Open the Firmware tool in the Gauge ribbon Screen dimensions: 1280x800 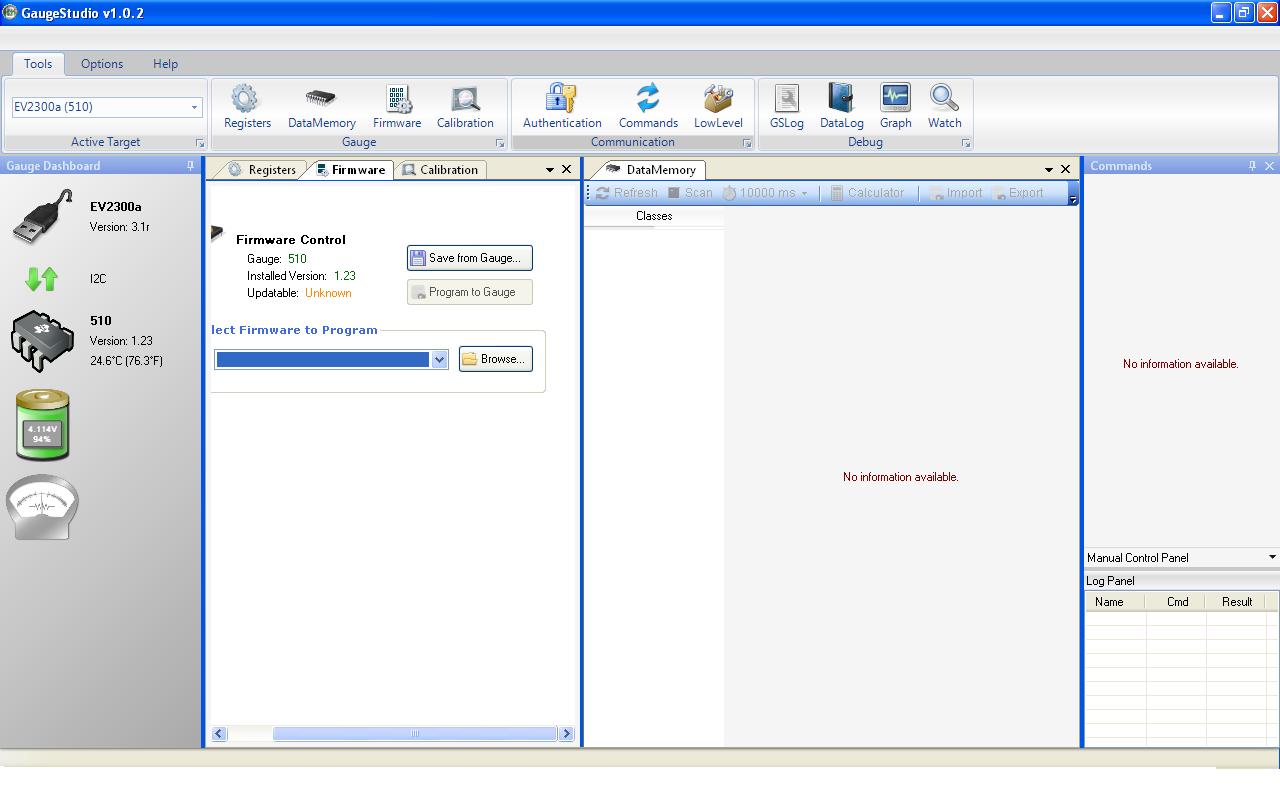[397, 107]
